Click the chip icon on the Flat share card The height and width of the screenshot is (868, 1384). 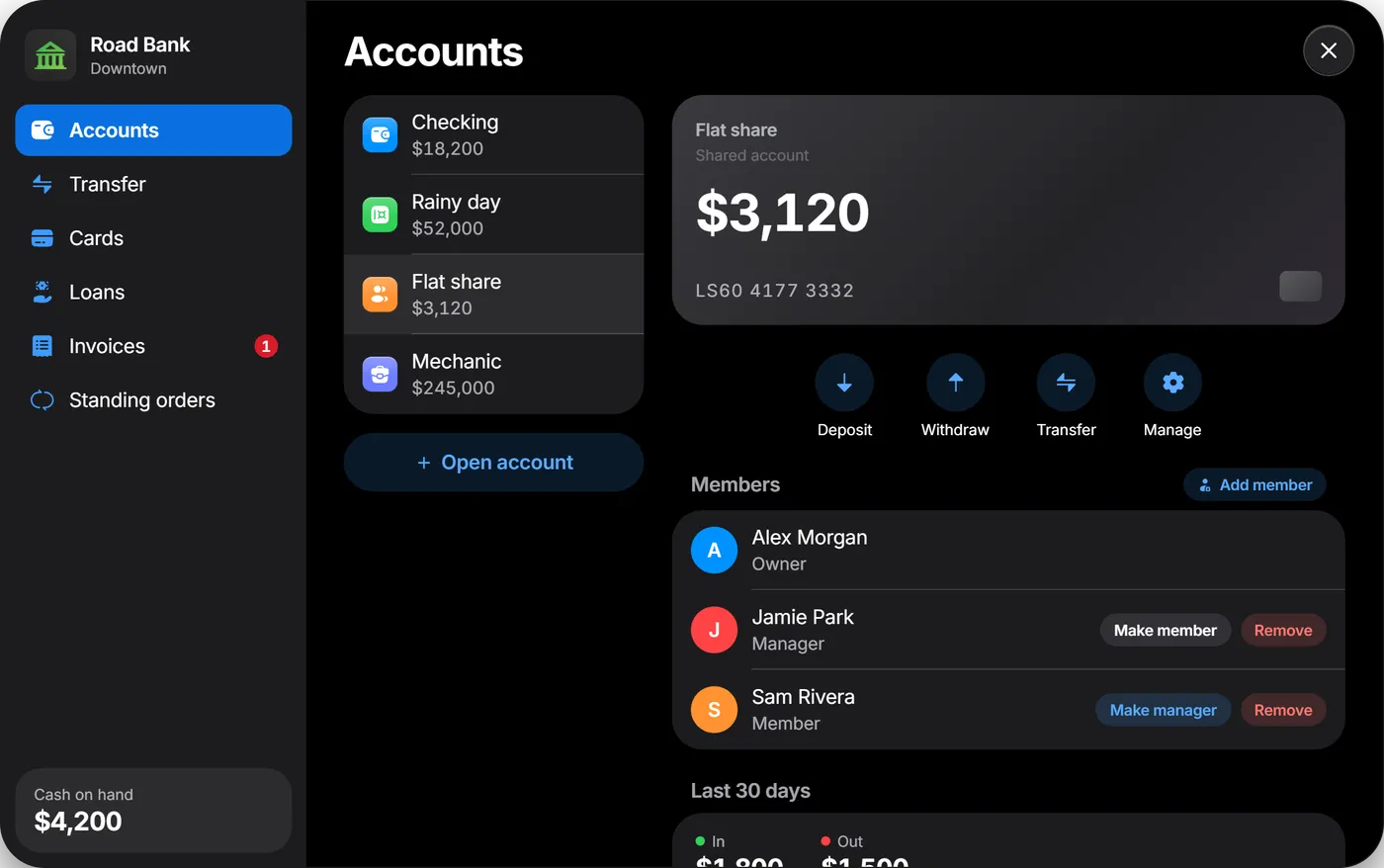(x=1300, y=286)
